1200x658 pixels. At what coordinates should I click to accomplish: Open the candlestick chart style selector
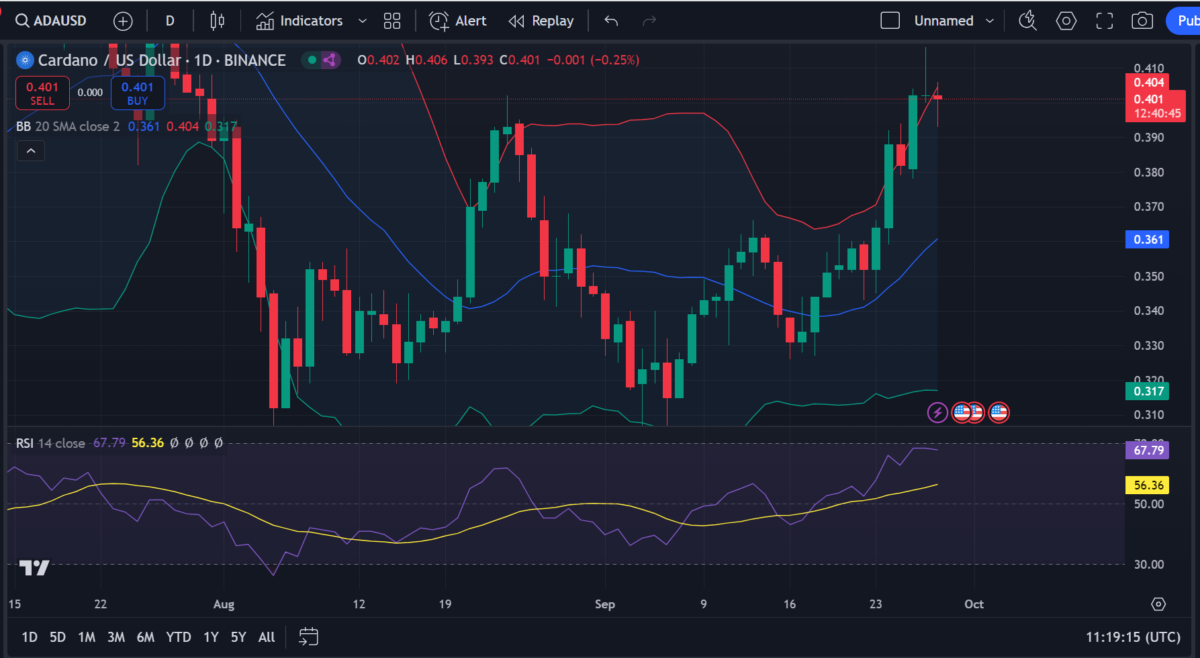[218, 21]
